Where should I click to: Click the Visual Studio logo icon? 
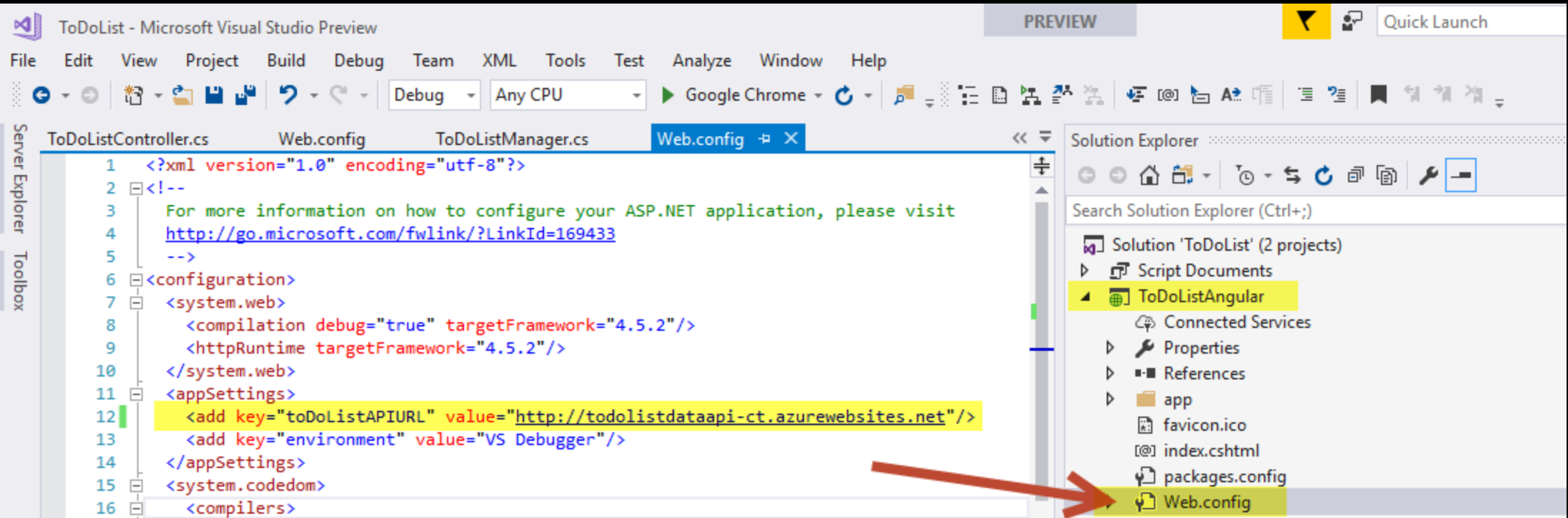tap(28, 26)
